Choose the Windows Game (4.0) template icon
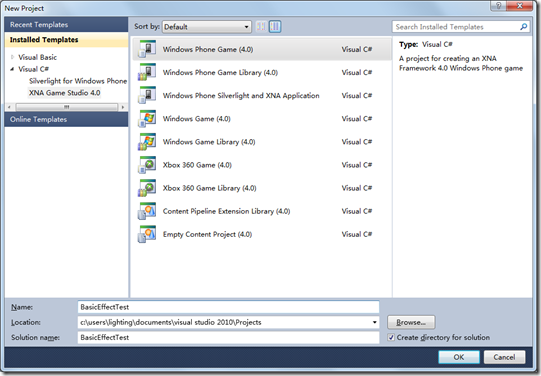Image resolution: width=541 pixels, height=376 pixels. point(147,118)
